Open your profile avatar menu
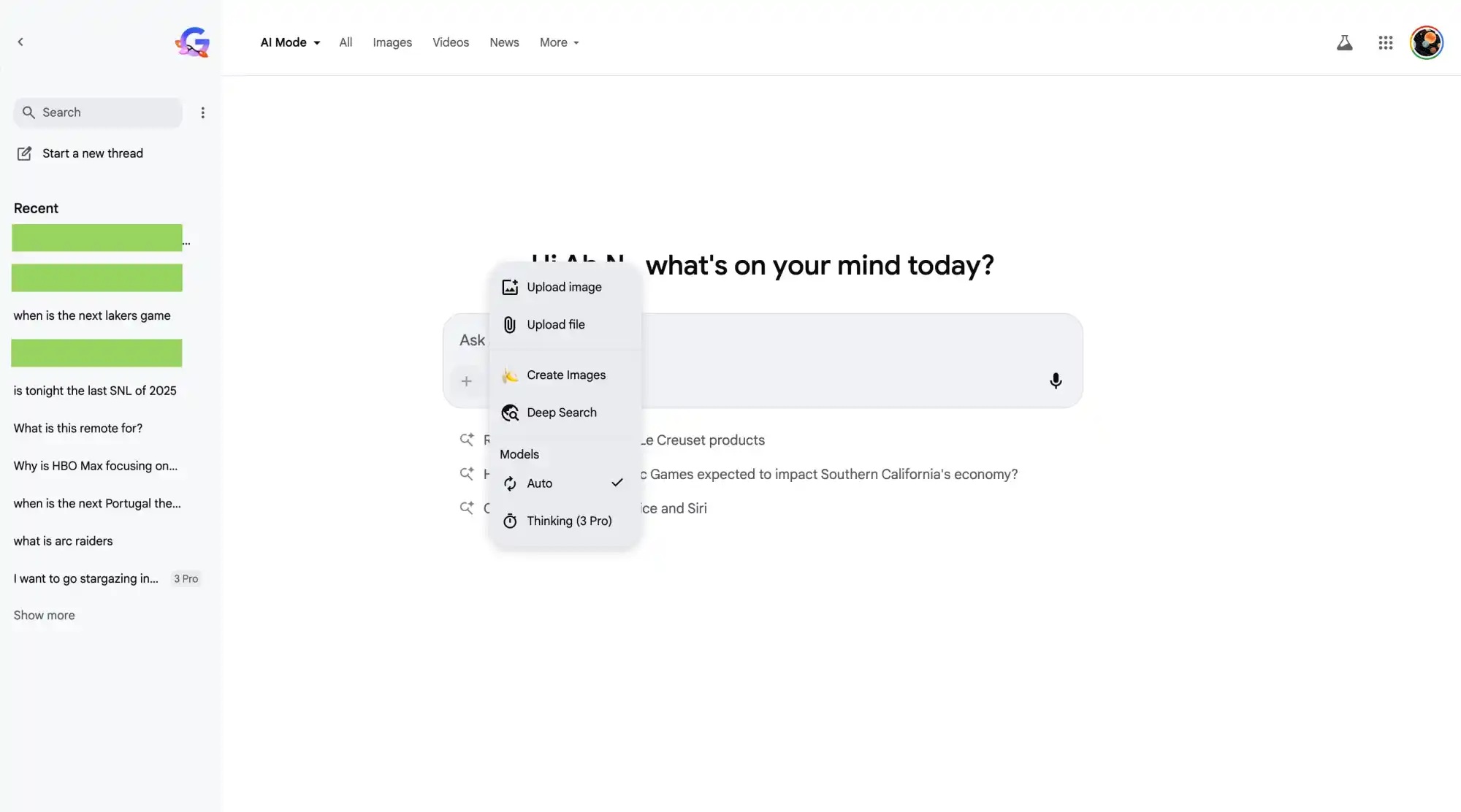The height and width of the screenshot is (812, 1461). 1427,42
